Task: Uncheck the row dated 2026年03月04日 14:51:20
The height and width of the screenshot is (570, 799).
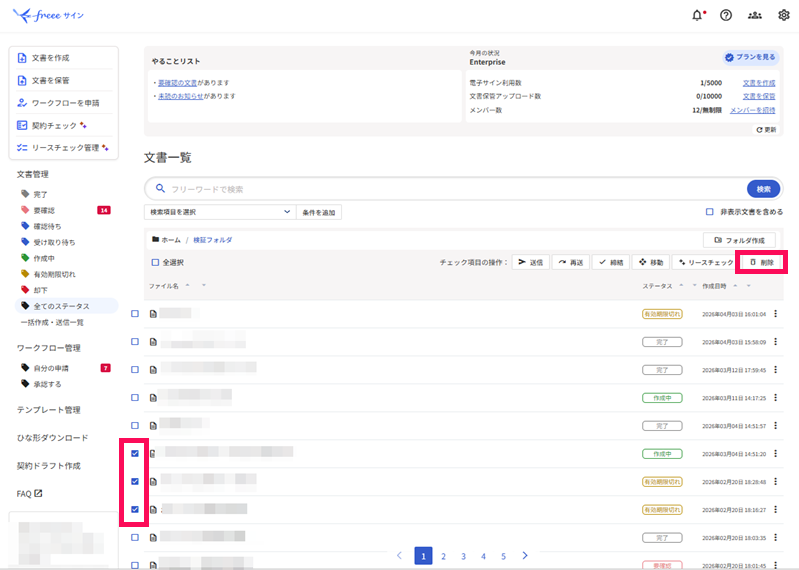Action: click(x=135, y=453)
